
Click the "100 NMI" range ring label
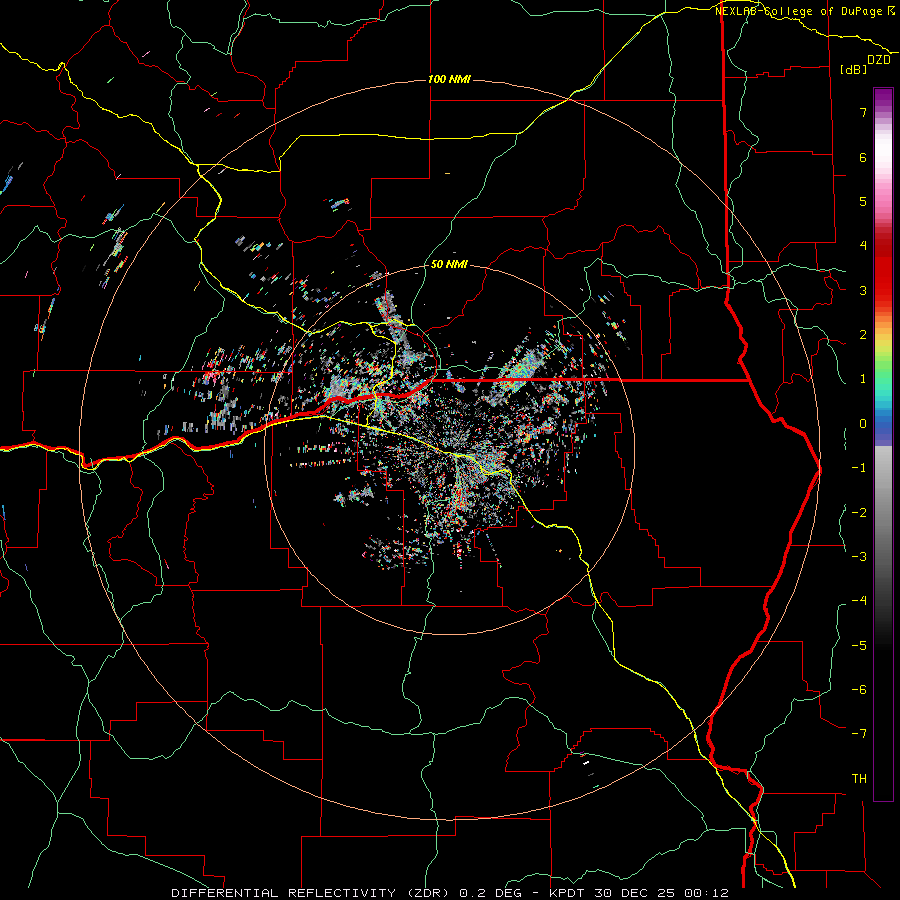(449, 79)
